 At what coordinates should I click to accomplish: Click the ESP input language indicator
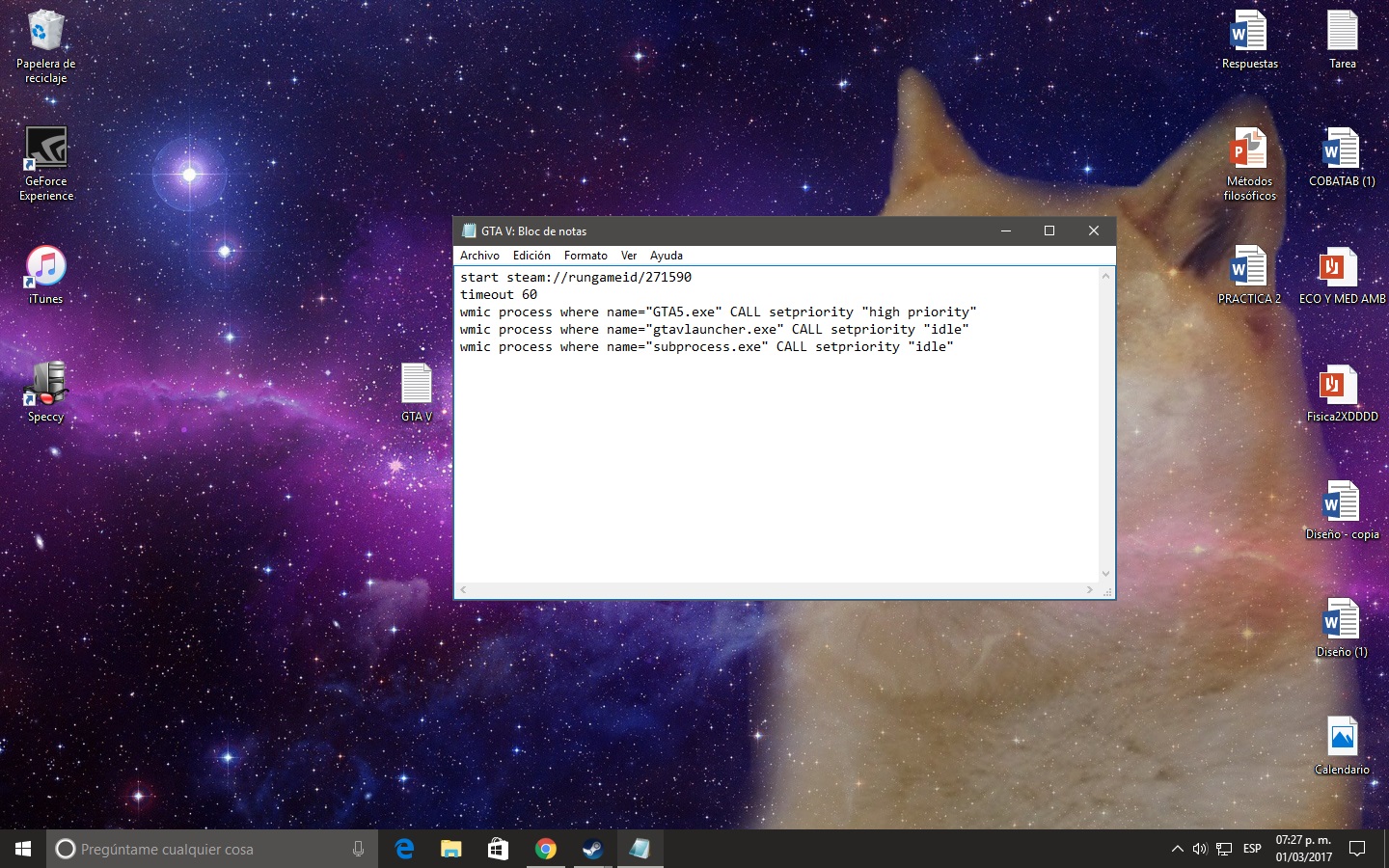tap(1252, 849)
